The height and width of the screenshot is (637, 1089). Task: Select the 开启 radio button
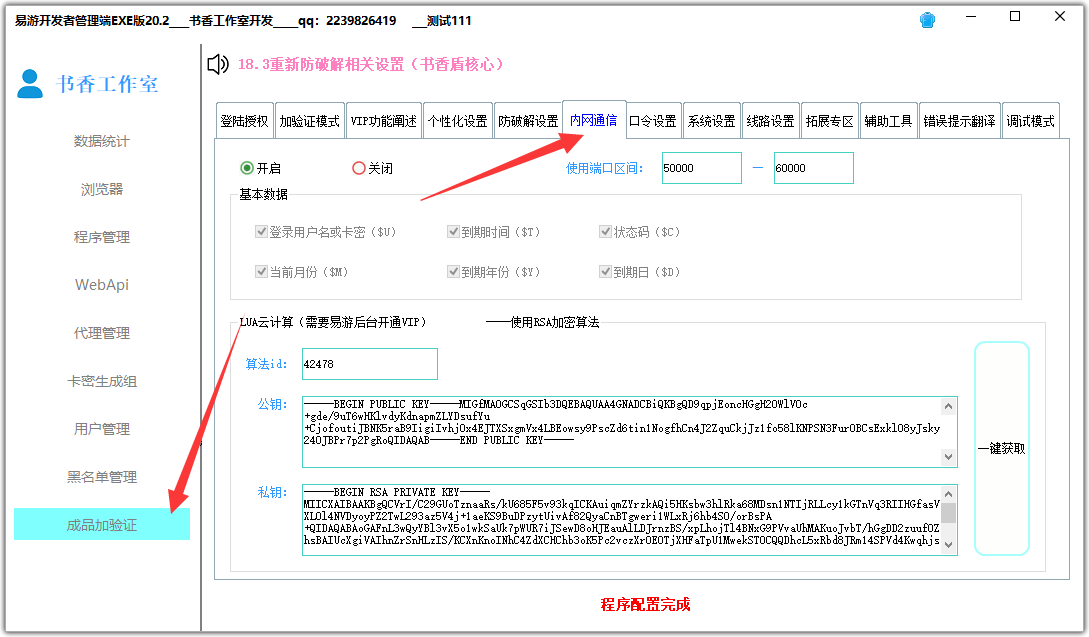click(x=247, y=167)
